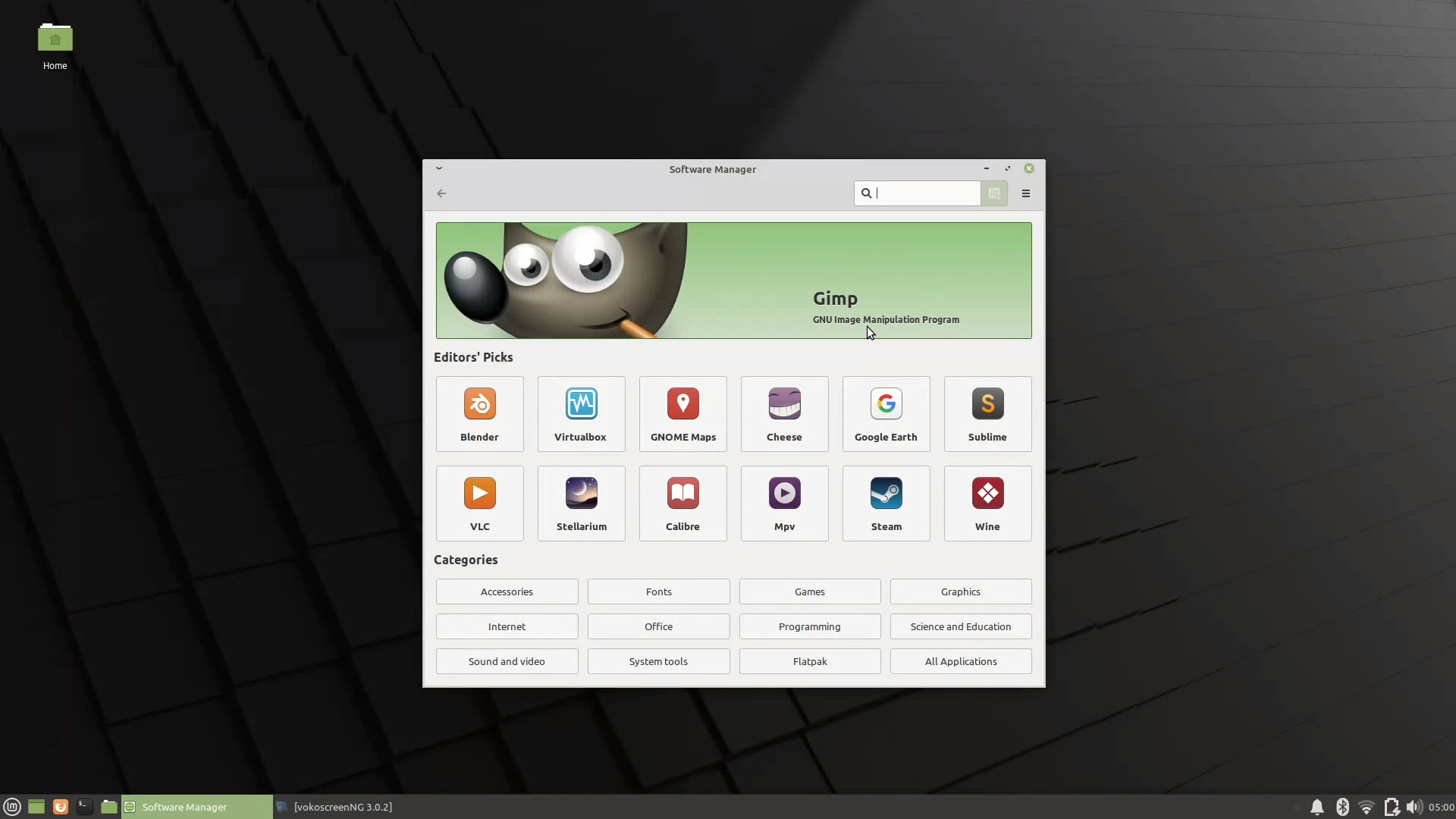Open the Mpv app tile
Image resolution: width=1456 pixels, height=819 pixels.
tap(784, 504)
